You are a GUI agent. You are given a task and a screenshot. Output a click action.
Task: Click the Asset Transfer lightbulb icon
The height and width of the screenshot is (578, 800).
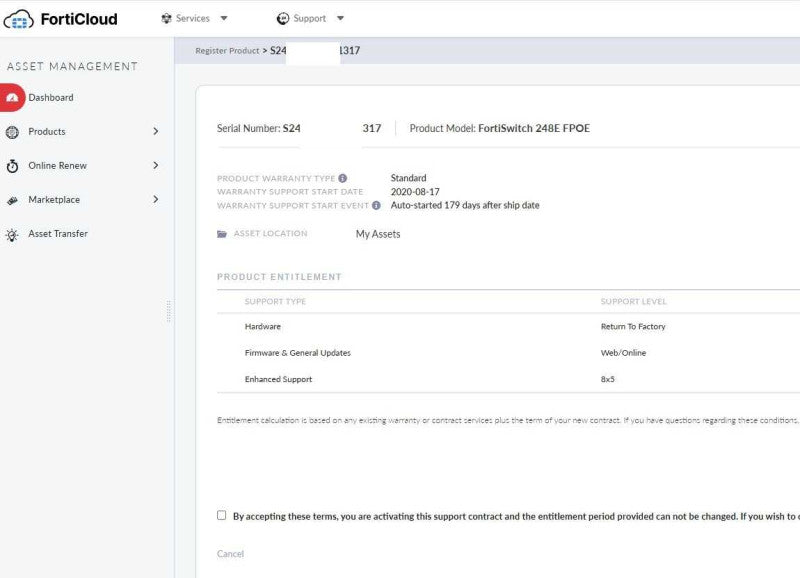pyautogui.click(x=12, y=235)
